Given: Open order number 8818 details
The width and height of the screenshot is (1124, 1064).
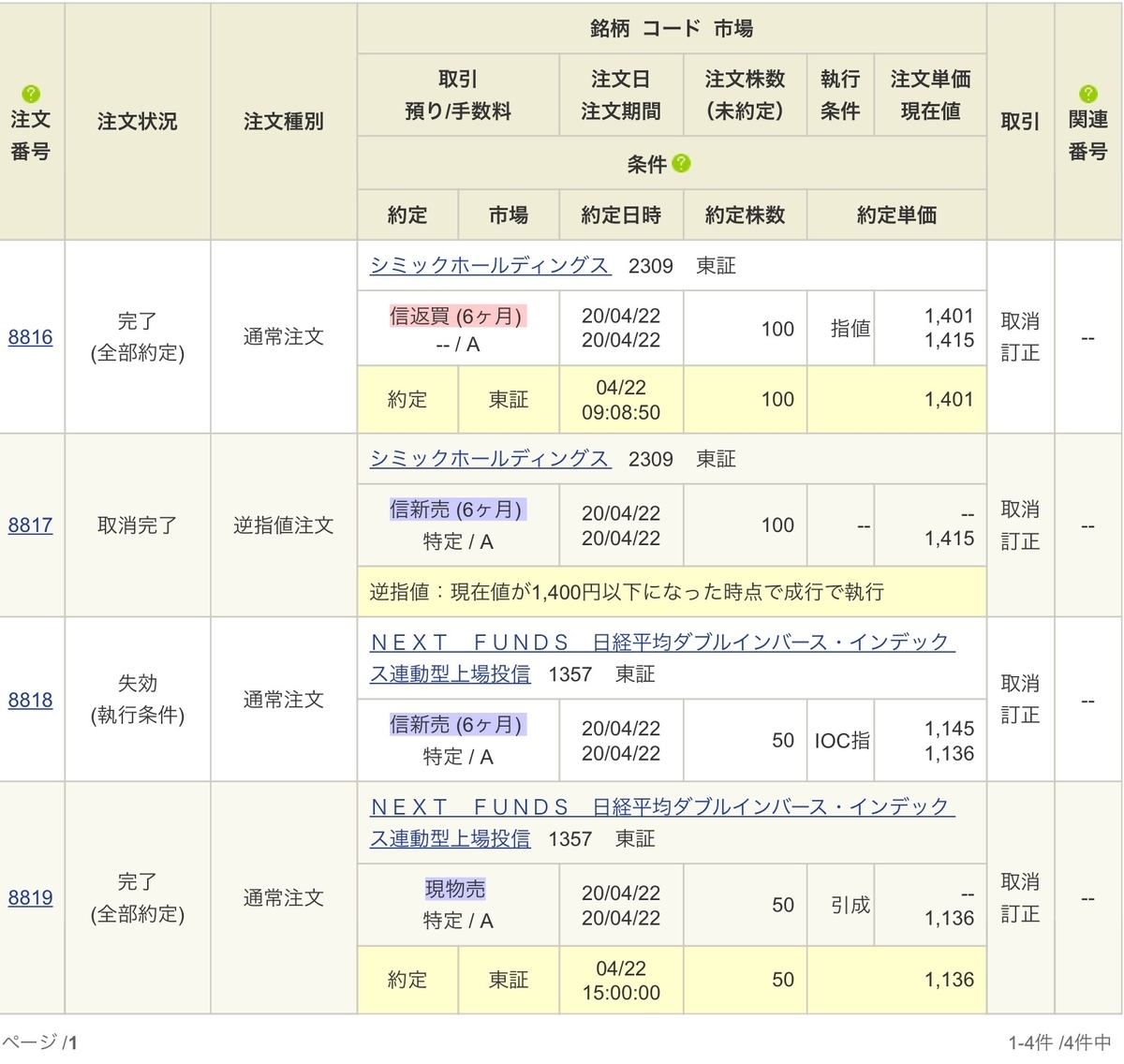Looking at the screenshot, I should coord(30,700).
